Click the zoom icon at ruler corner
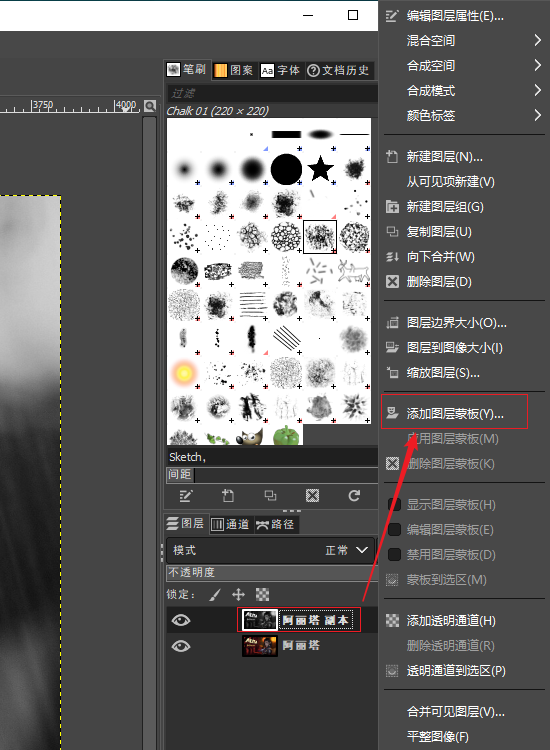This screenshot has height=750, width=550. click(x=150, y=106)
